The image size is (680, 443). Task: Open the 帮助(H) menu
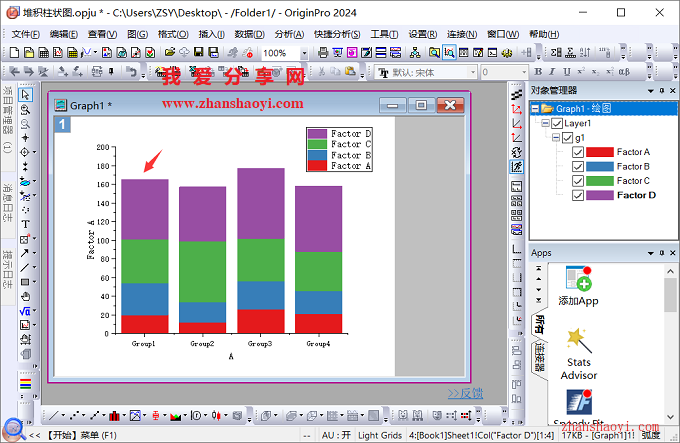coord(544,34)
